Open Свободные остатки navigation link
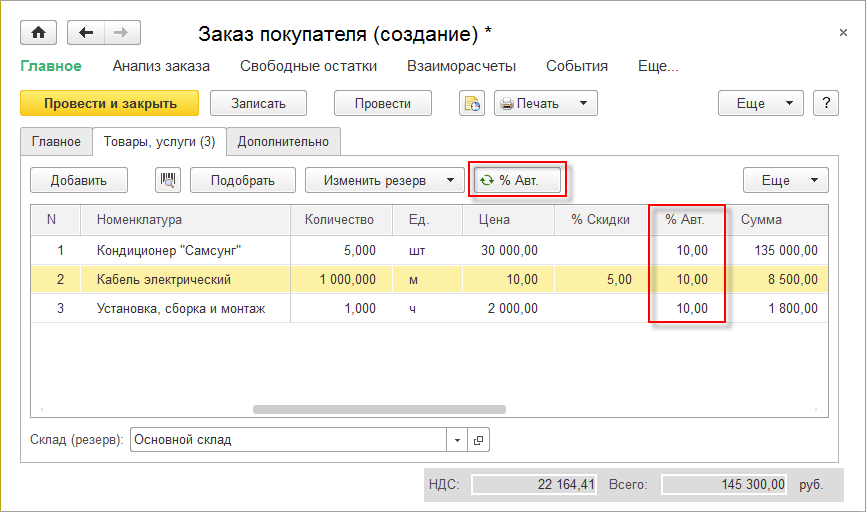 tap(308, 66)
